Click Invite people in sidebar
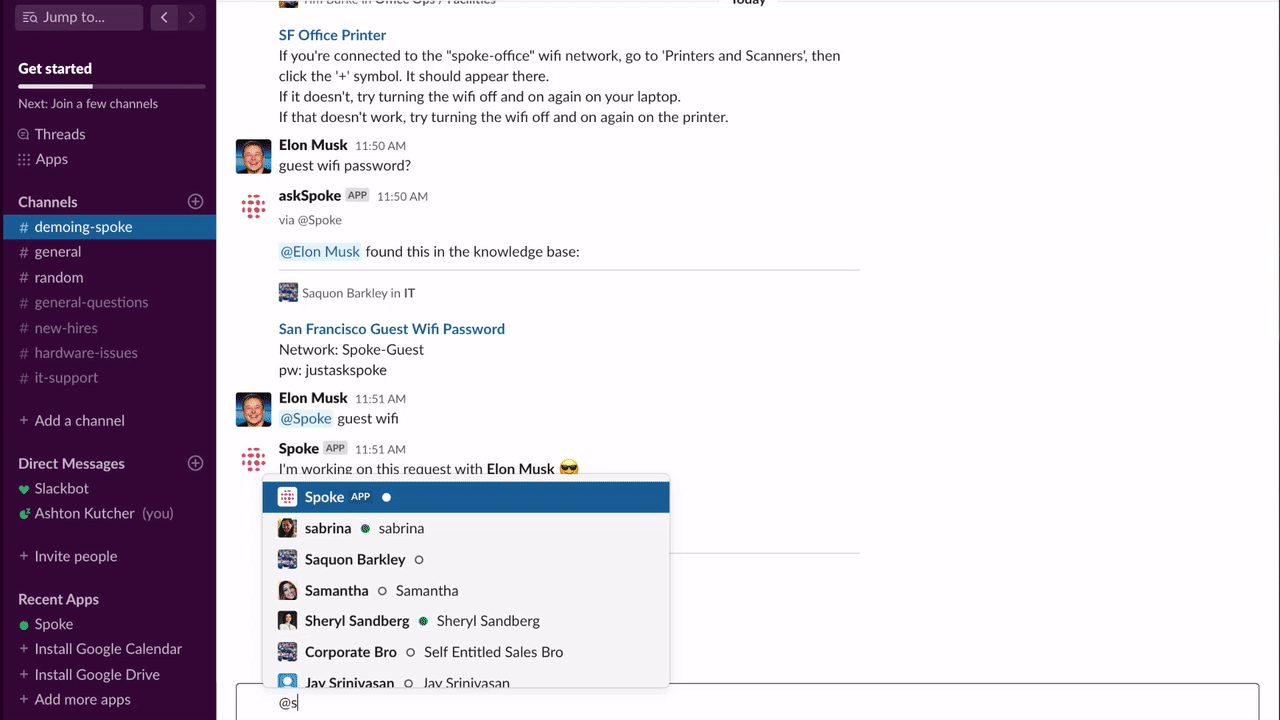The width and height of the screenshot is (1280, 720). 75,556
